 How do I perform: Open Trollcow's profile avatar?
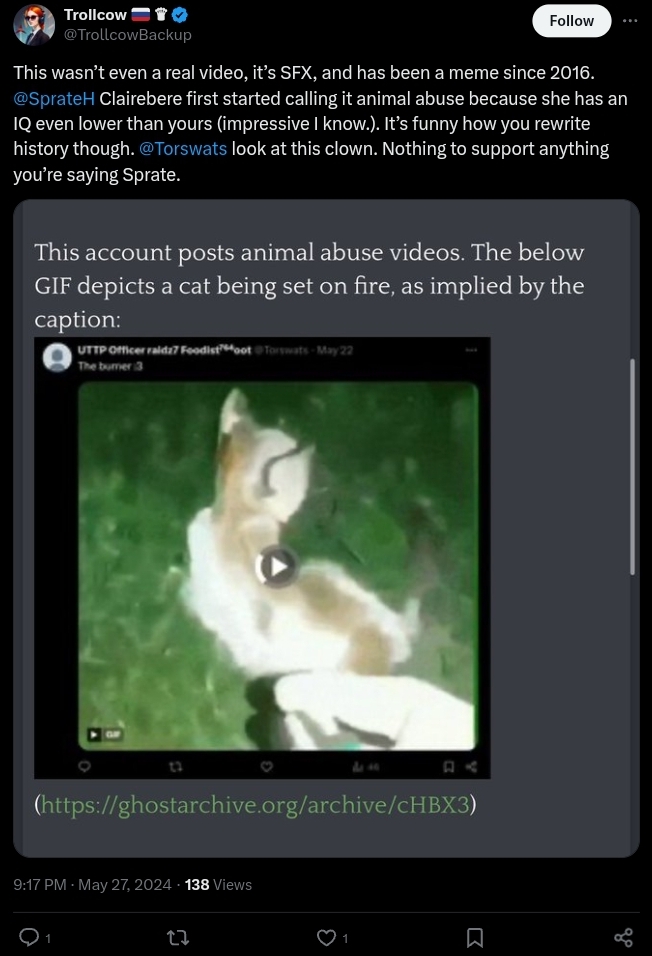34,24
